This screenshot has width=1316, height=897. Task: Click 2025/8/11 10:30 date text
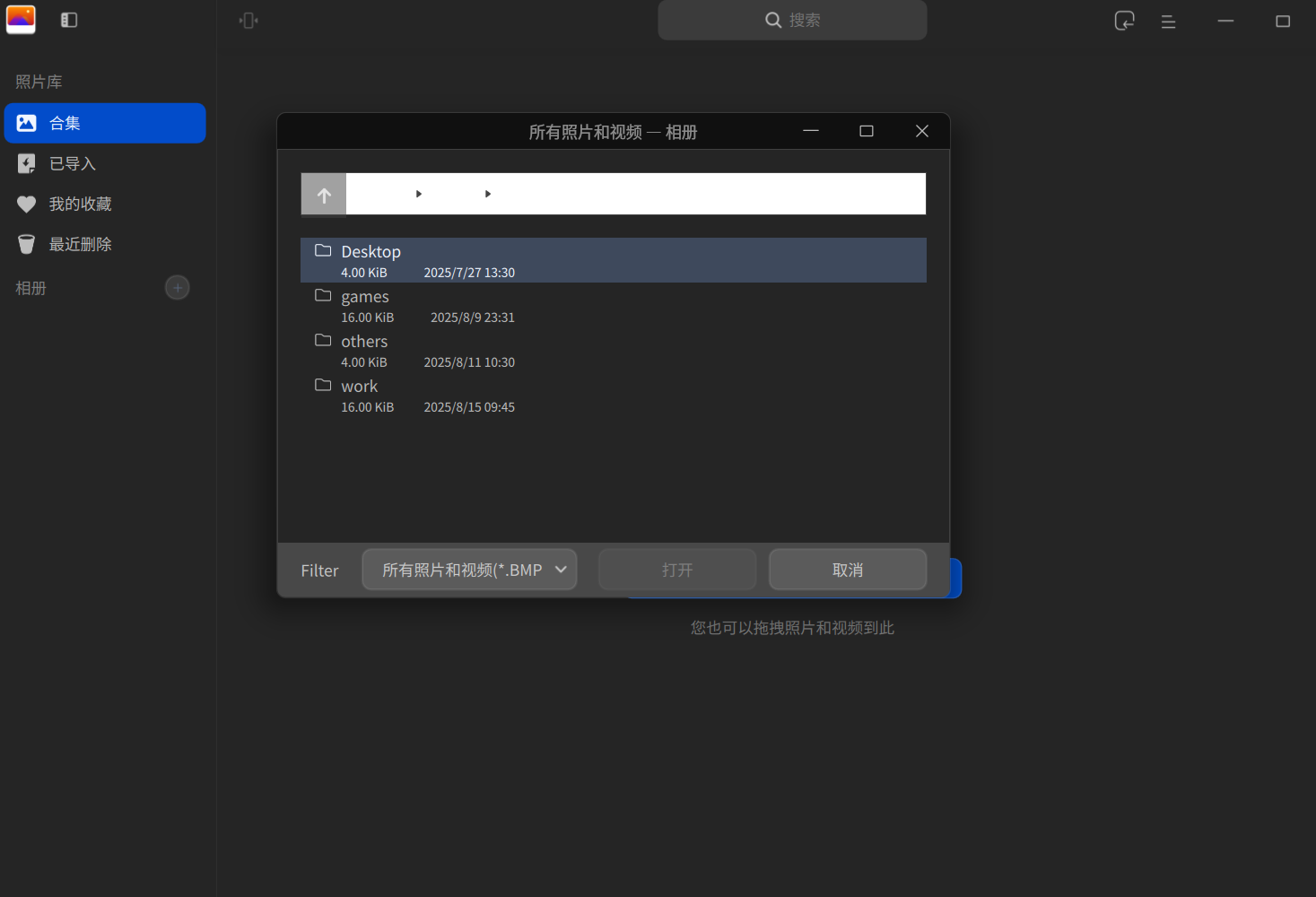(469, 362)
